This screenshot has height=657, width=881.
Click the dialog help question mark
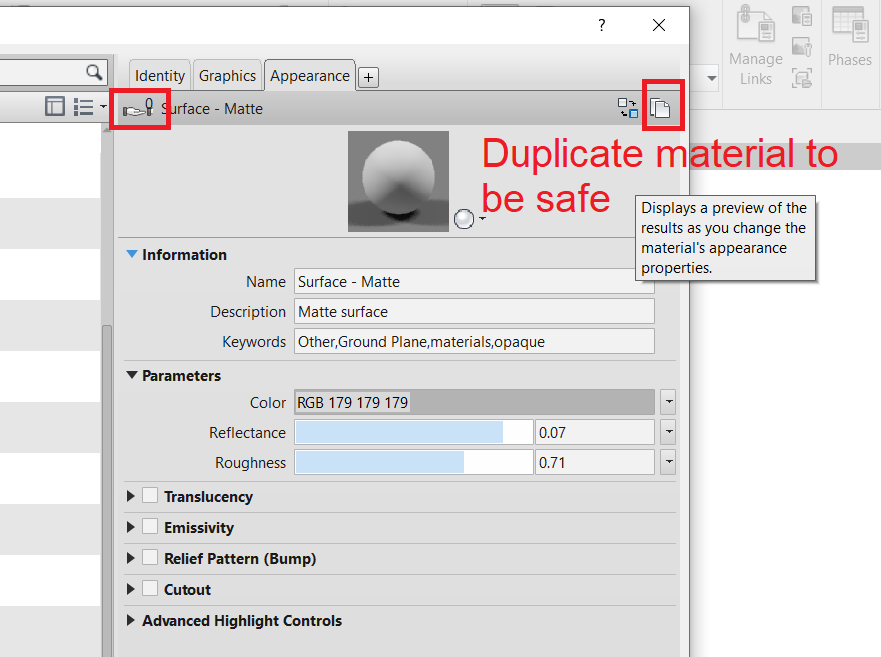click(x=601, y=26)
